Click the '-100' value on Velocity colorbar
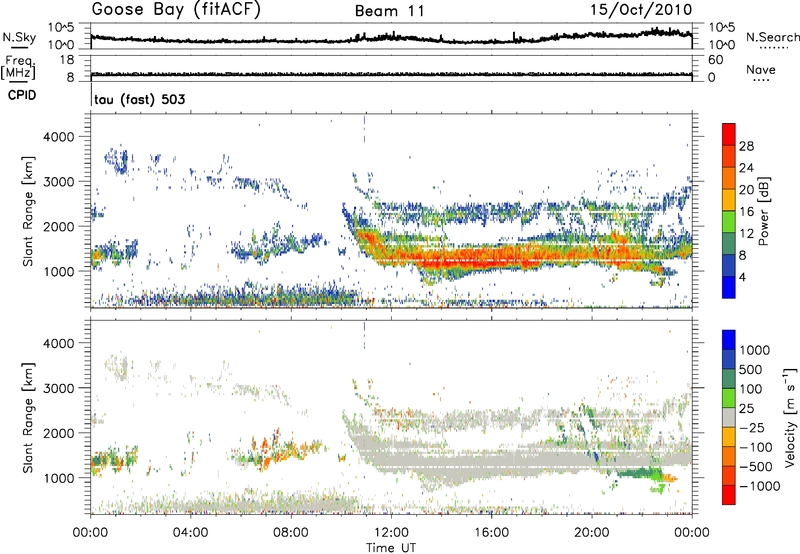This screenshot has height=554, width=800. coord(756,447)
